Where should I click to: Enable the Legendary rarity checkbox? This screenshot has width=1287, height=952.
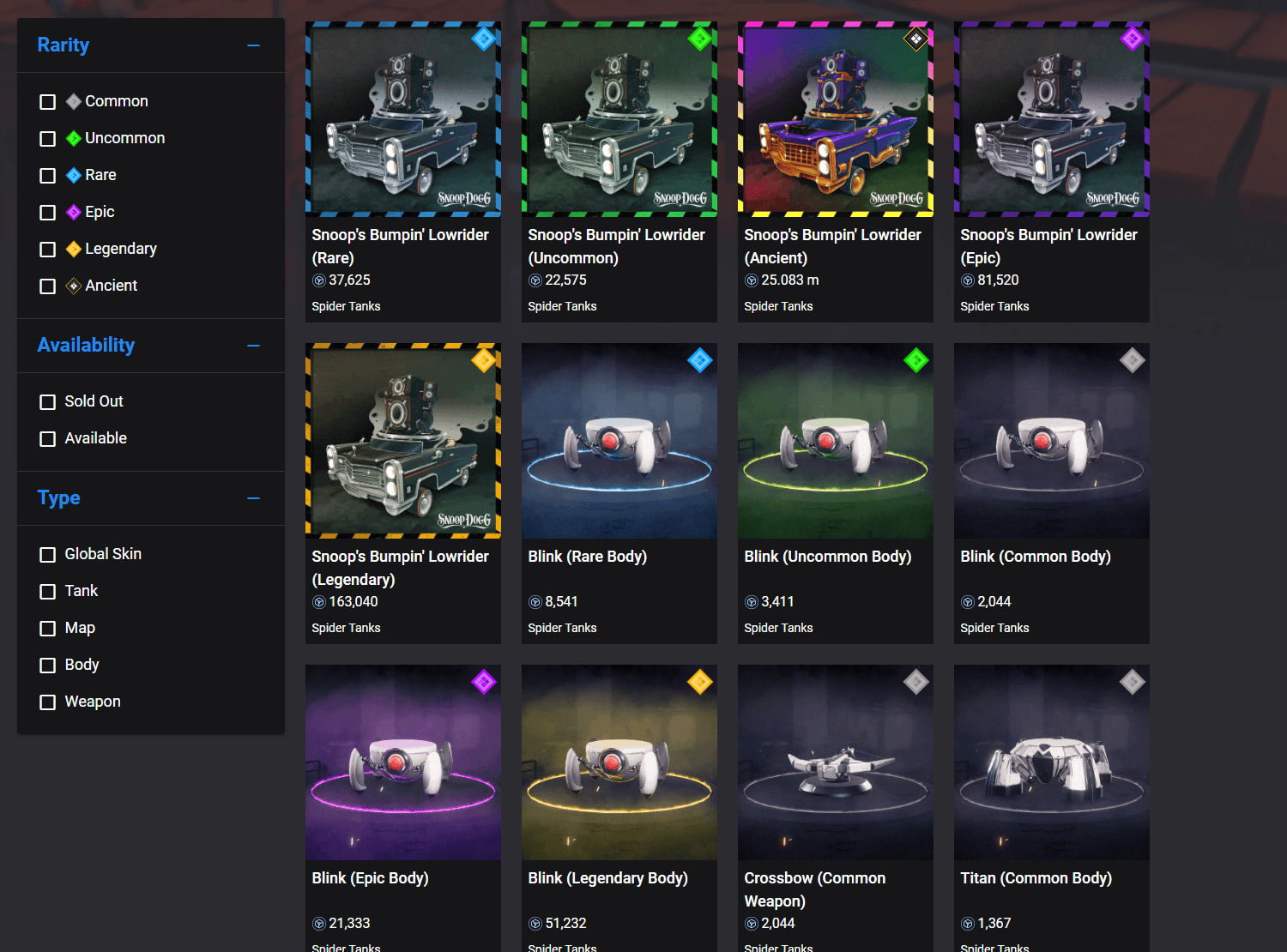[x=48, y=250]
